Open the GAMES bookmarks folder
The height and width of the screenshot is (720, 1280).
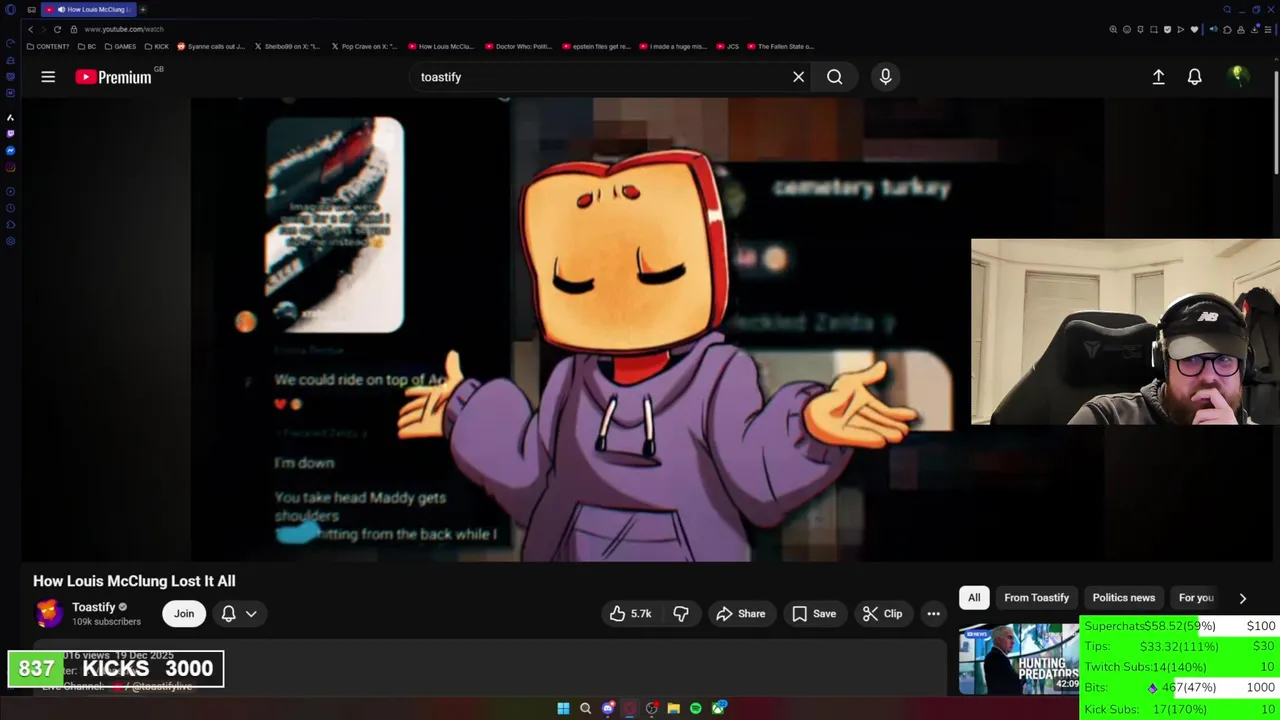[119, 46]
